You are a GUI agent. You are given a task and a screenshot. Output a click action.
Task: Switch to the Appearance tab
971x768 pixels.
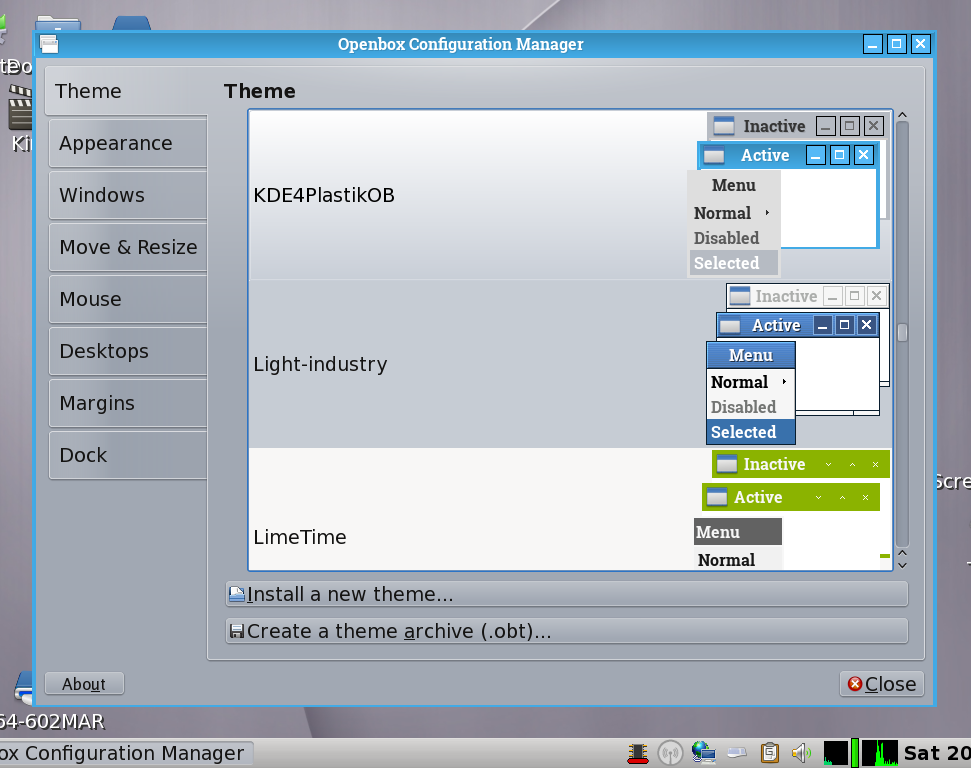(x=128, y=143)
